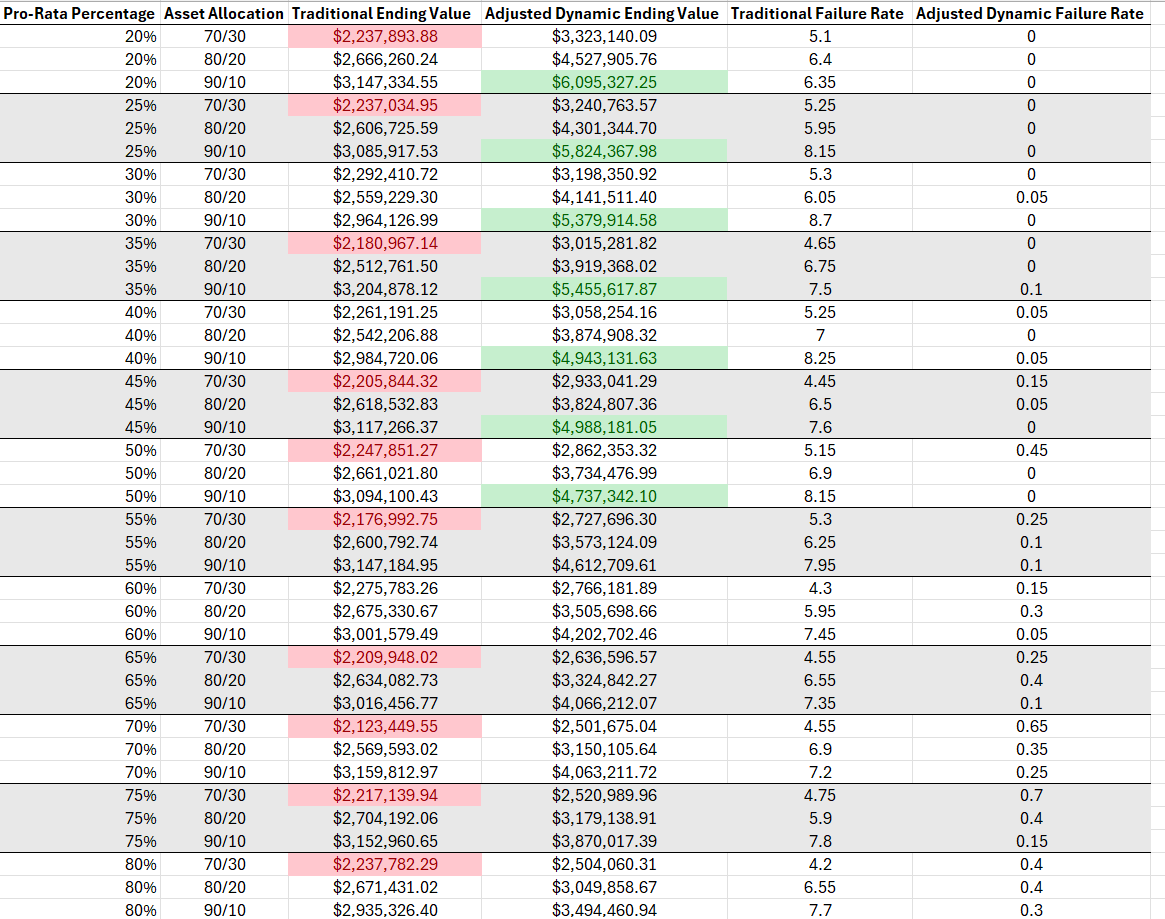Select cell $2,935,326.40
This screenshot has height=919, width=1165.
(384, 910)
